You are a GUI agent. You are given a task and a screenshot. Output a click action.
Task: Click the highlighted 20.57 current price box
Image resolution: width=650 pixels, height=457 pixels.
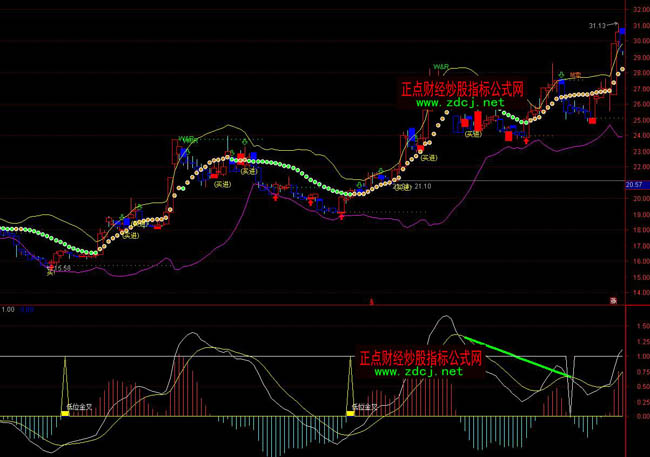633,185
